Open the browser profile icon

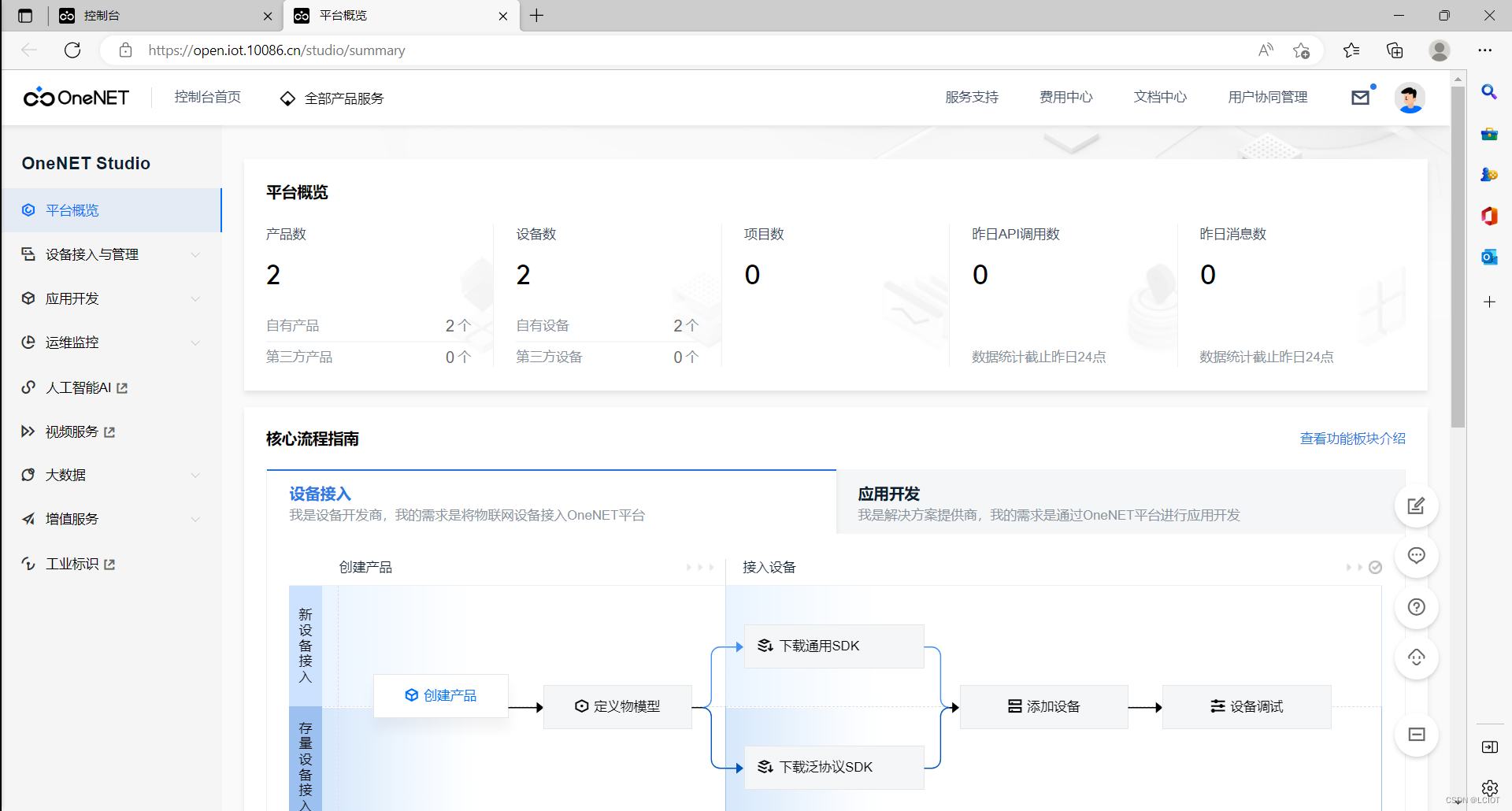click(x=1440, y=50)
